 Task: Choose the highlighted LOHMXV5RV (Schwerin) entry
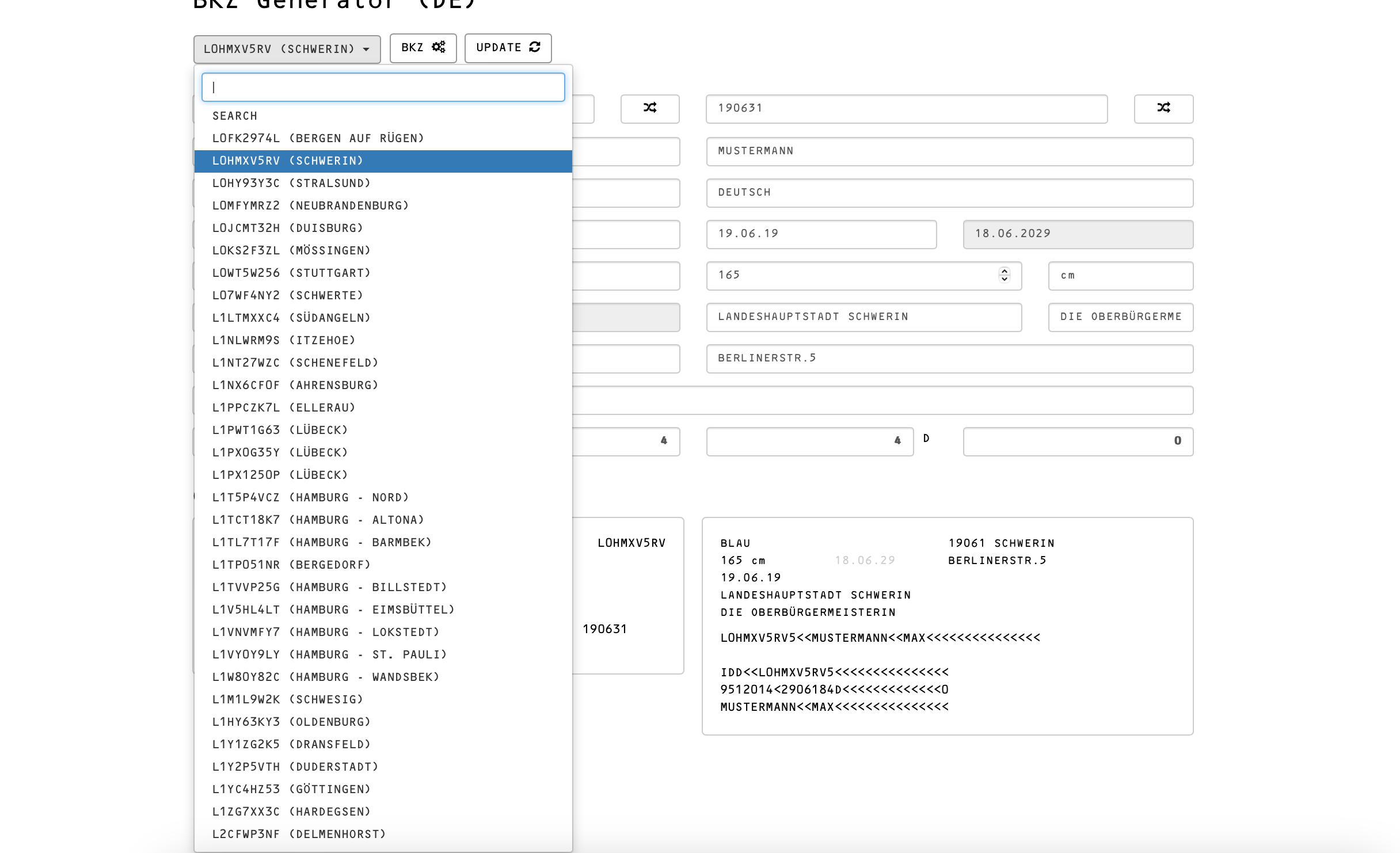[x=383, y=161]
